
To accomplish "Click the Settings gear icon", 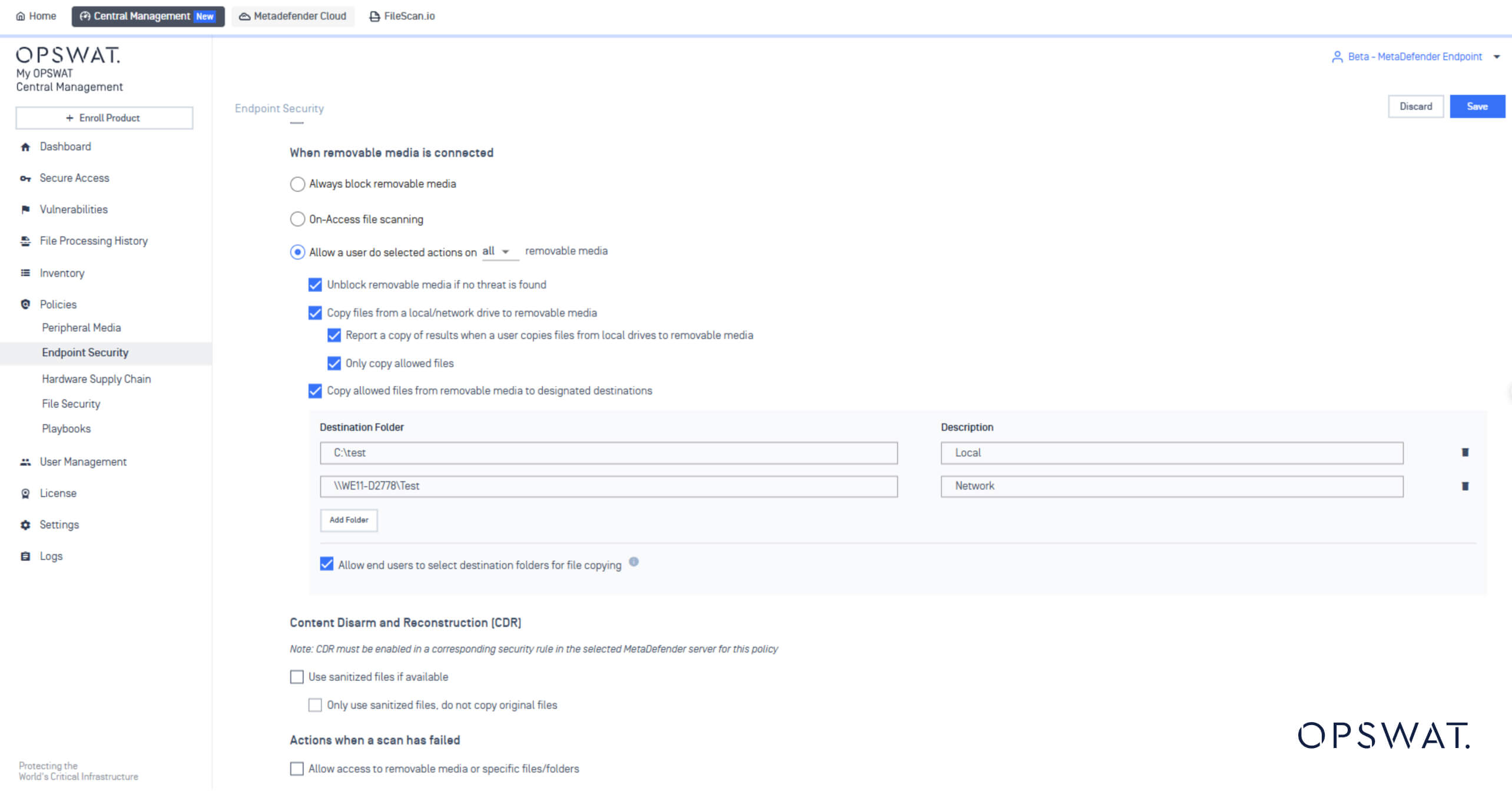I will pos(25,524).
